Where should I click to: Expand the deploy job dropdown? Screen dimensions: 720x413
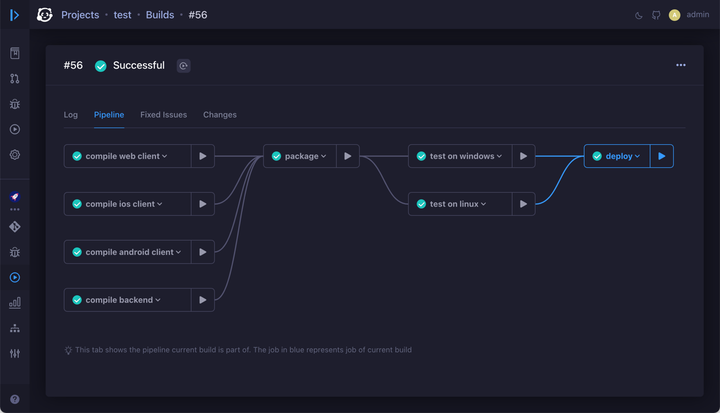[637, 156]
